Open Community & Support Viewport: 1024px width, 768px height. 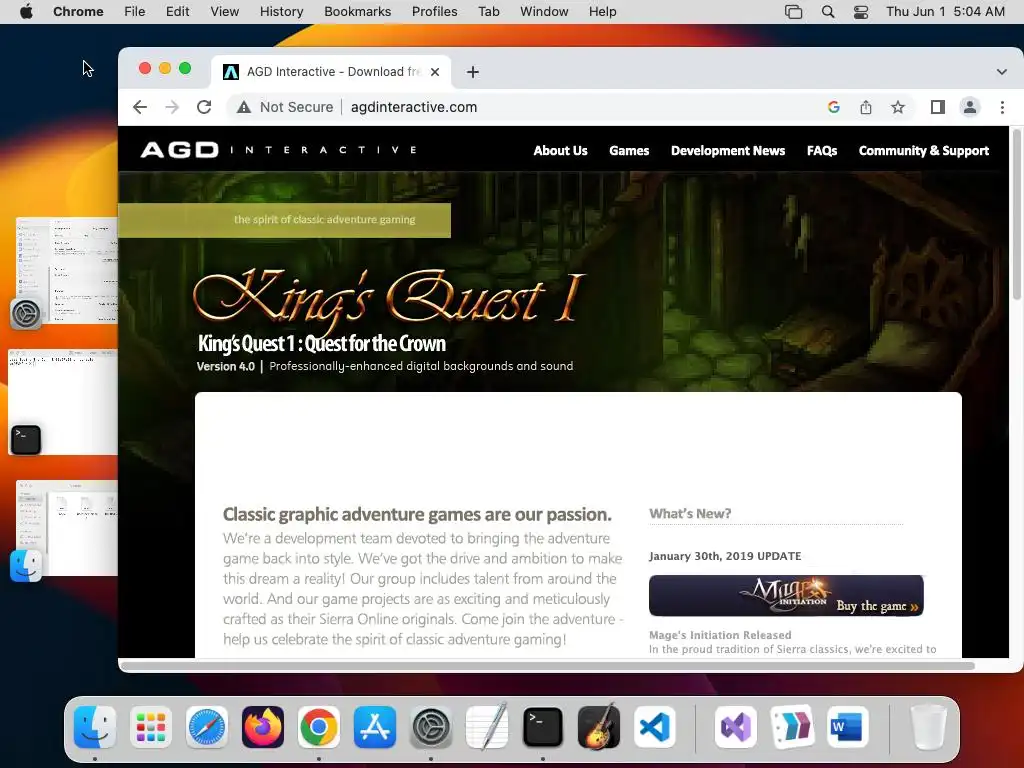tap(923, 151)
